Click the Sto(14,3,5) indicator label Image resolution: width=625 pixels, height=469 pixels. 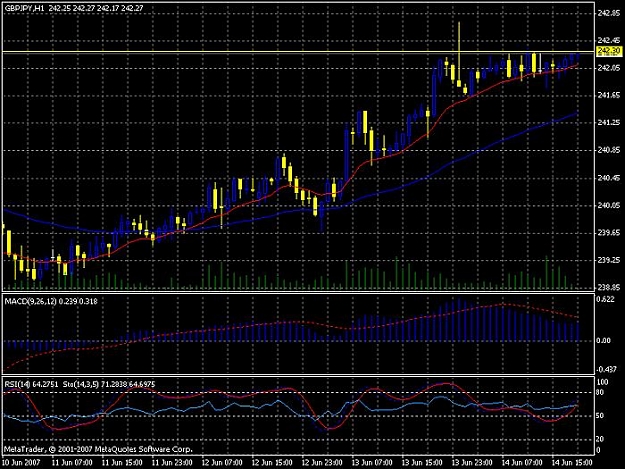tap(81, 384)
